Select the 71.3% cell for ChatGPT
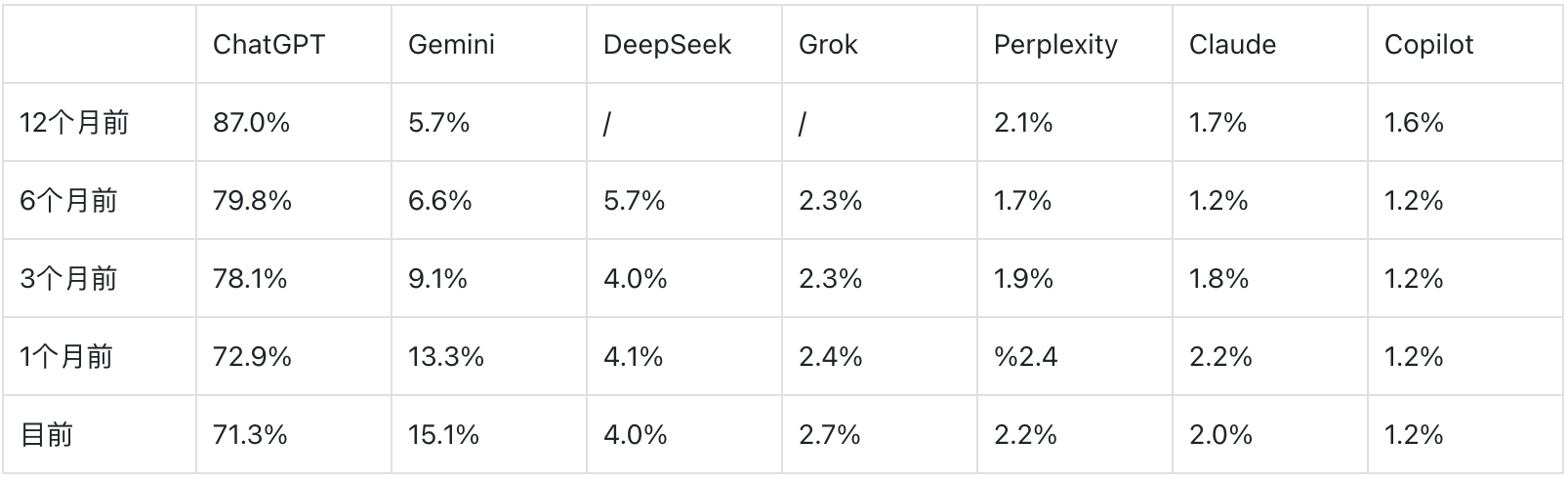The width and height of the screenshot is (1568, 480). [250, 435]
